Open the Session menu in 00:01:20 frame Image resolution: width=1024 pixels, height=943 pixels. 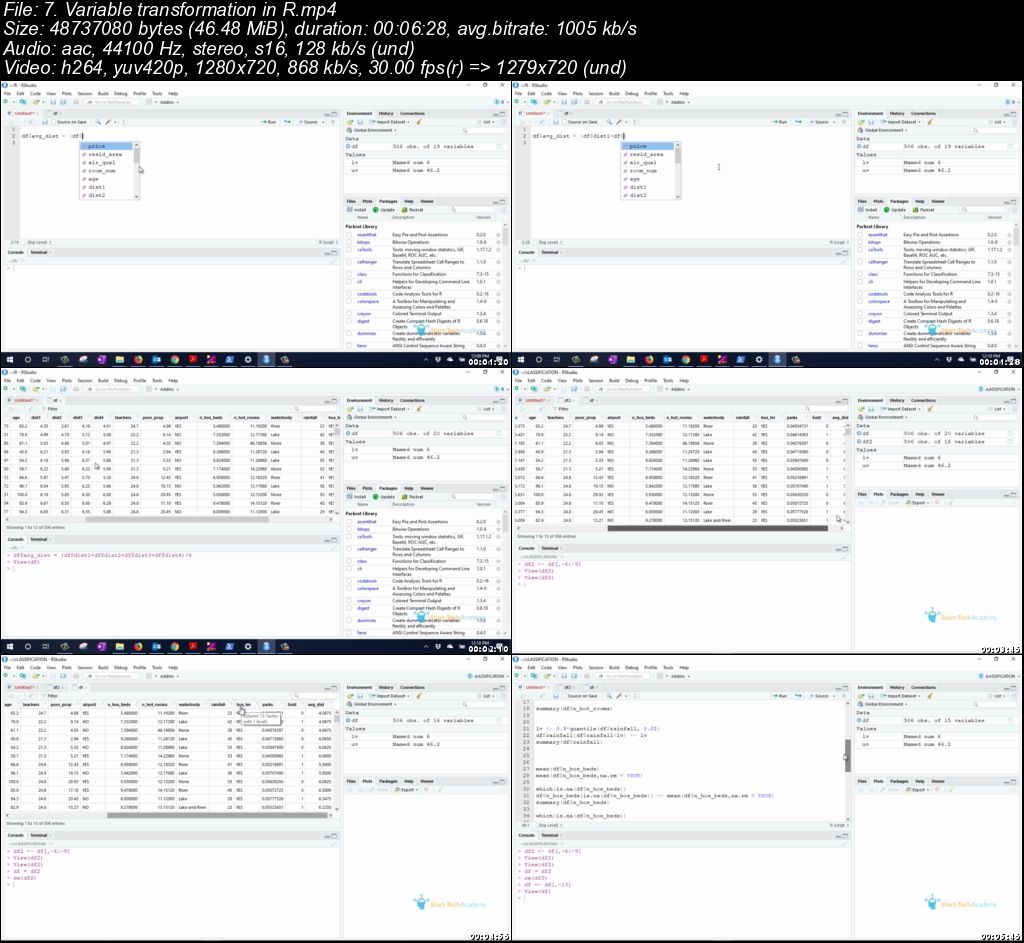[85, 93]
